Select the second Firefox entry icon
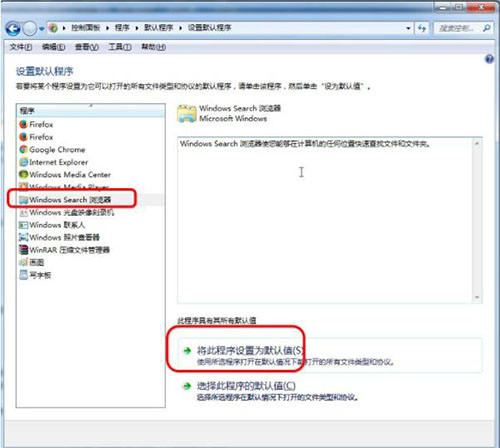This screenshot has height=448, width=500. (23, 137)
